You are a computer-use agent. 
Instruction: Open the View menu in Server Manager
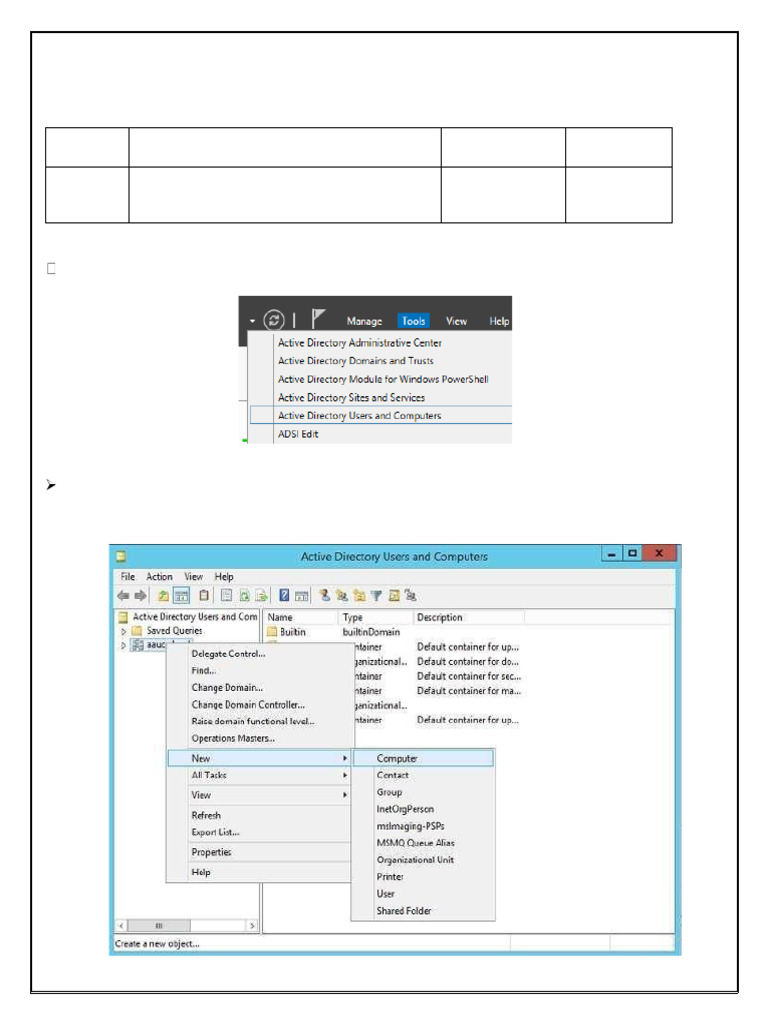(456, 321)
